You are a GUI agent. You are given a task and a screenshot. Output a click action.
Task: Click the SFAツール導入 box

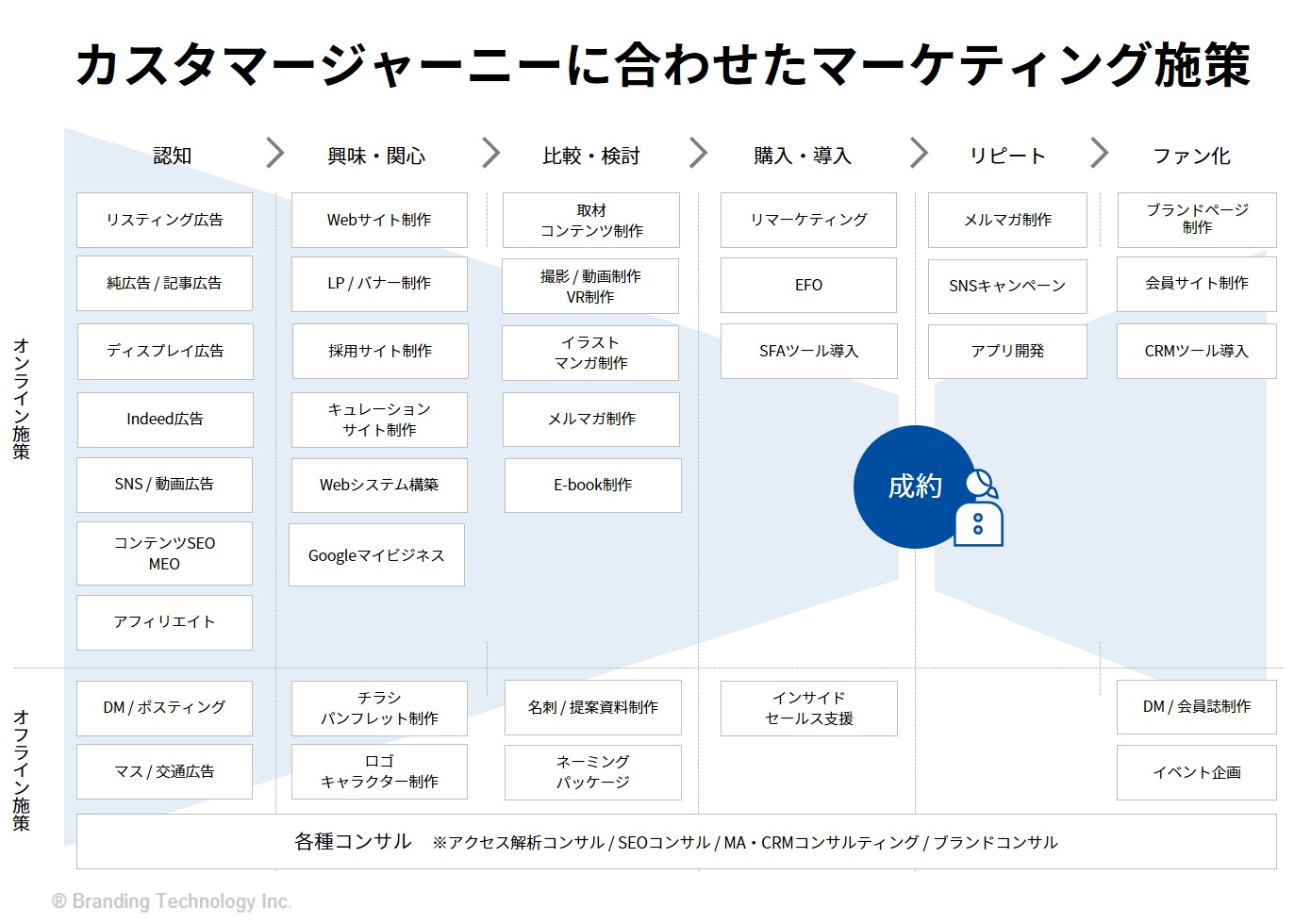click(x=808, y=351)
